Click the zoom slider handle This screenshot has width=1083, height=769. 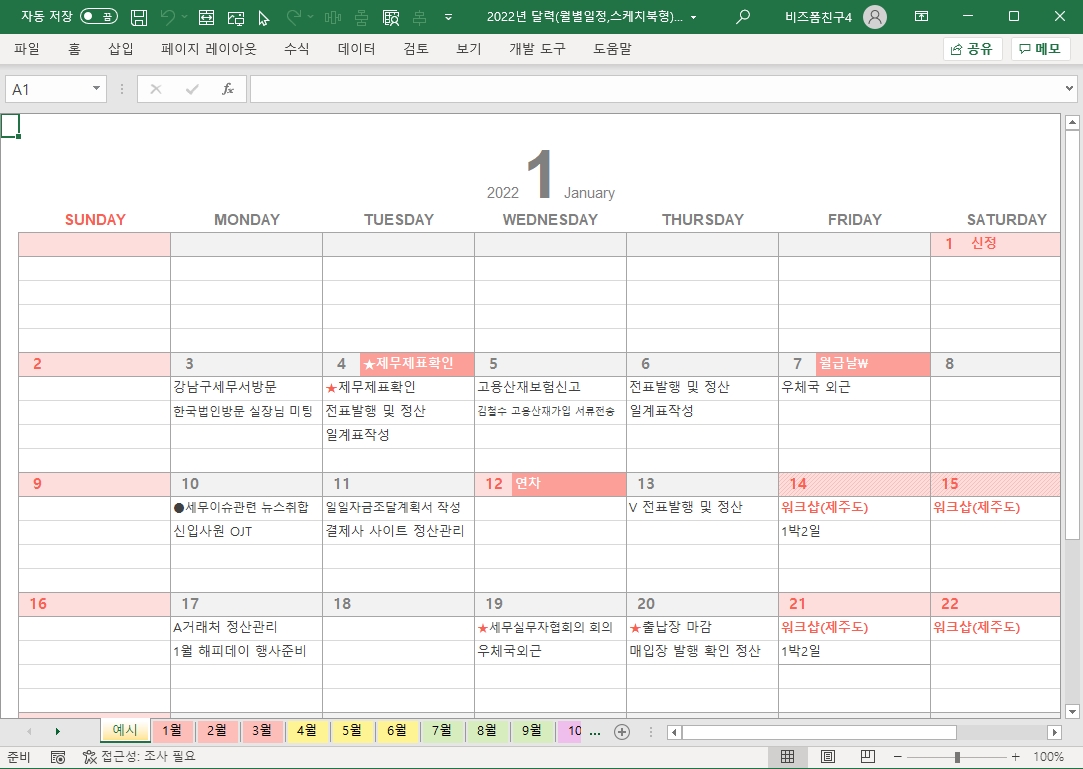(957, 757)
